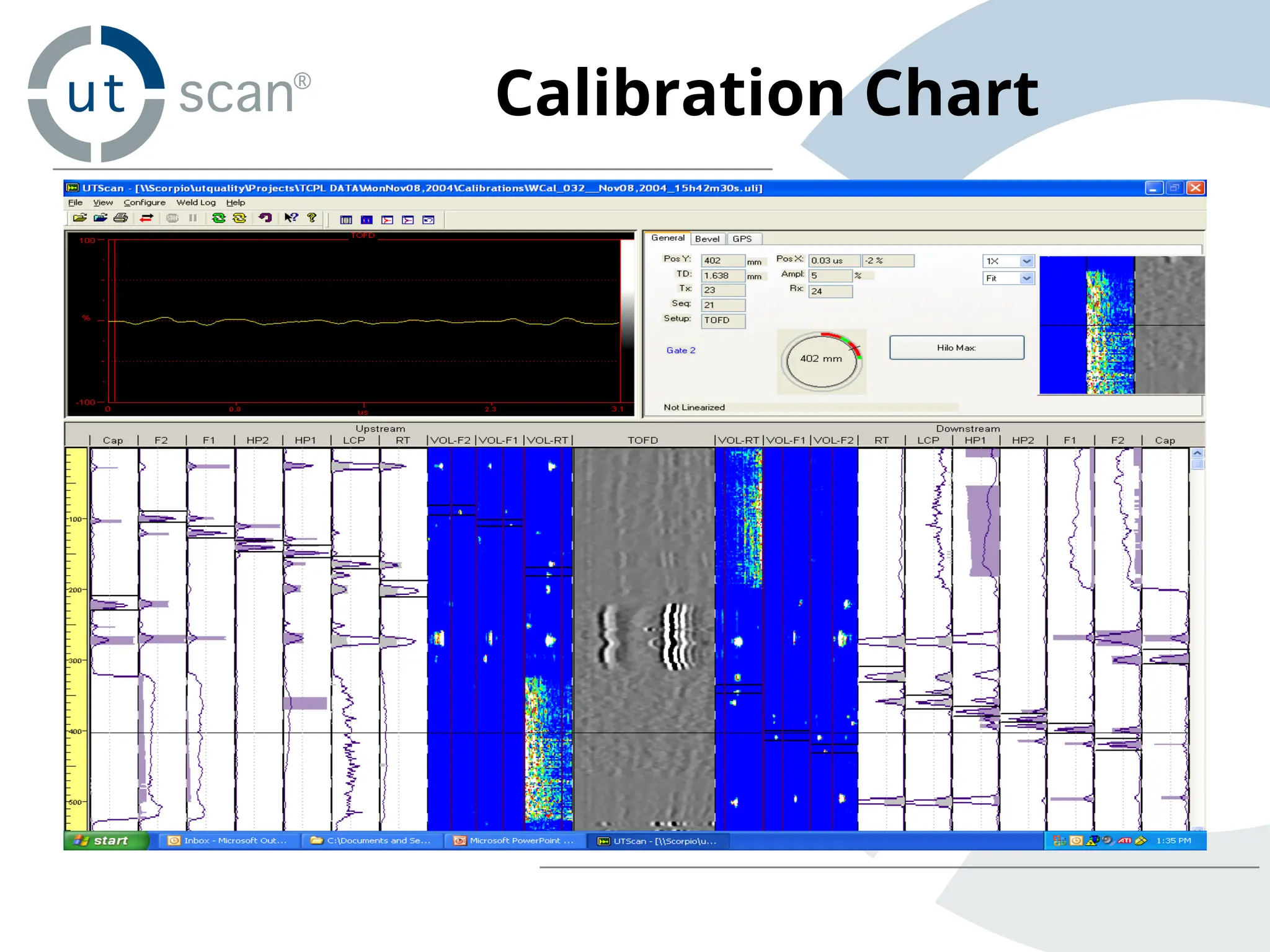Click the printer icon in toolbar
Image resolution: width=1270 pixels, height=952 pixels.
point(121,218)
